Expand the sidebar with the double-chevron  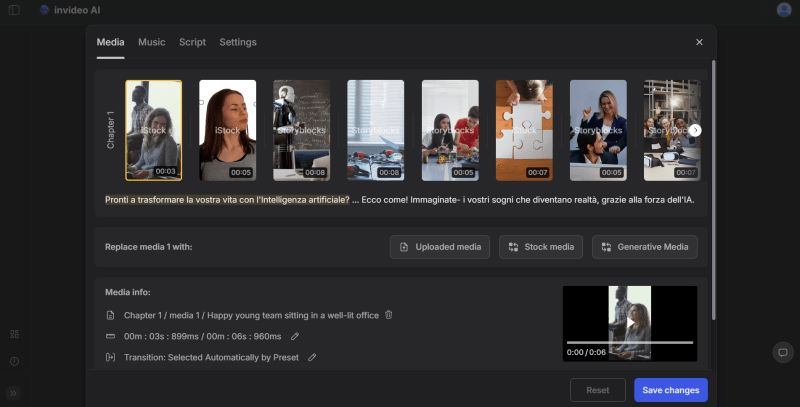coord(14,393)
